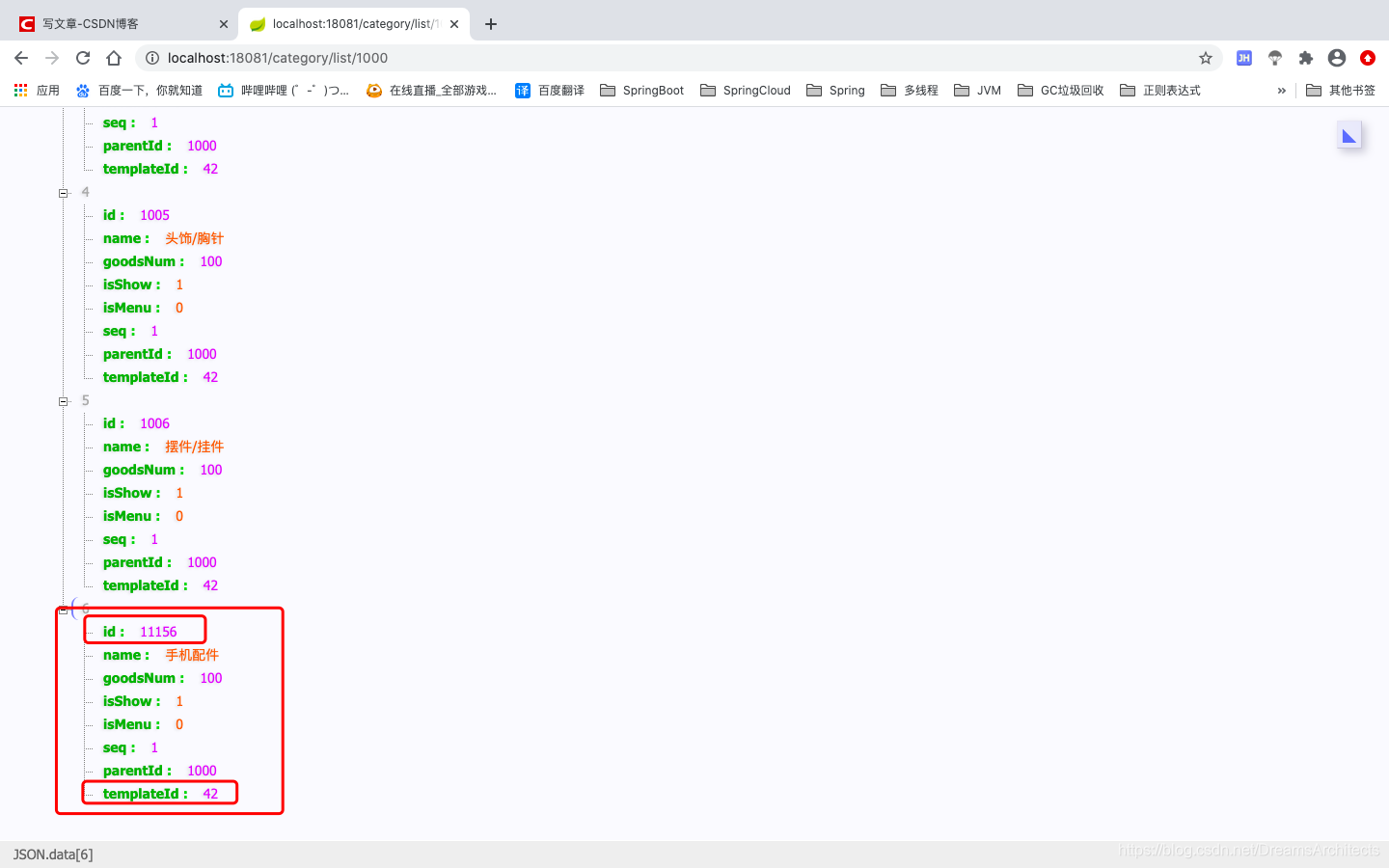Click the red Chrome update icon
Screen dimensions: 1389x868
click(x=1368, y=58)
